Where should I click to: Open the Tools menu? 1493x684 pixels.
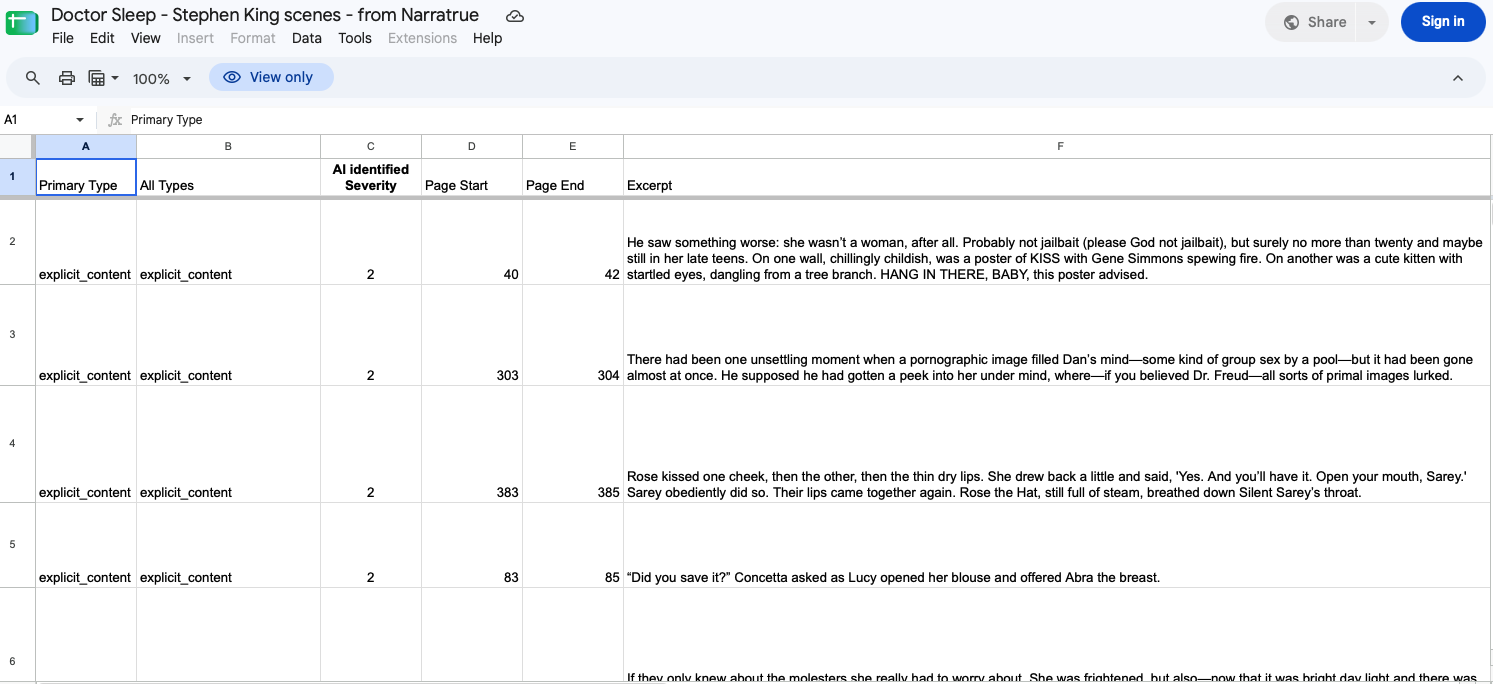(355, 38)
